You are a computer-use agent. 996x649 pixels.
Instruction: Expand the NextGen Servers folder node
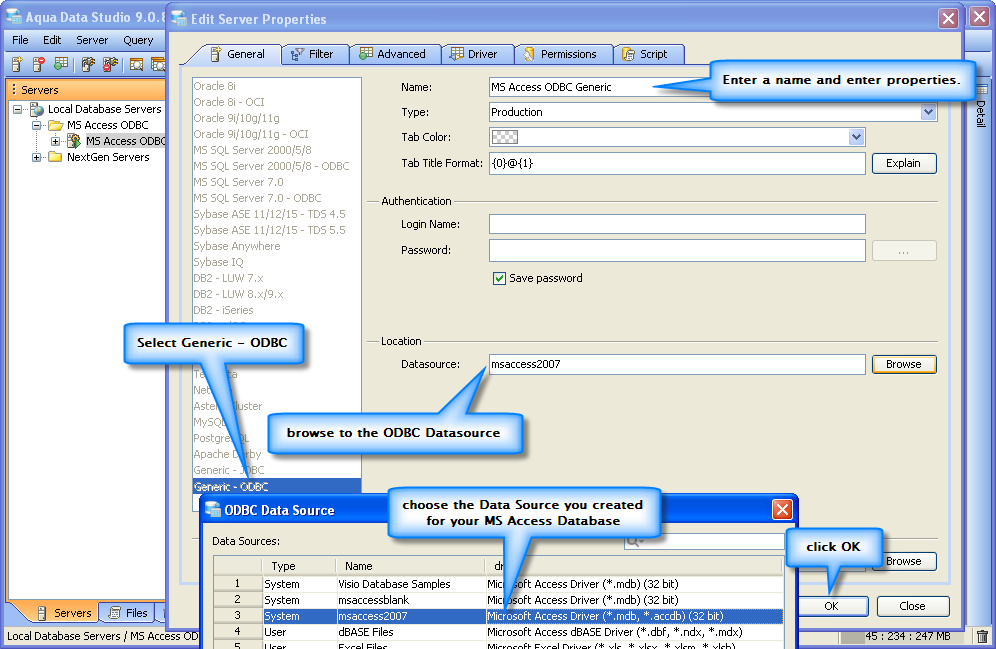tap(36, 157)
